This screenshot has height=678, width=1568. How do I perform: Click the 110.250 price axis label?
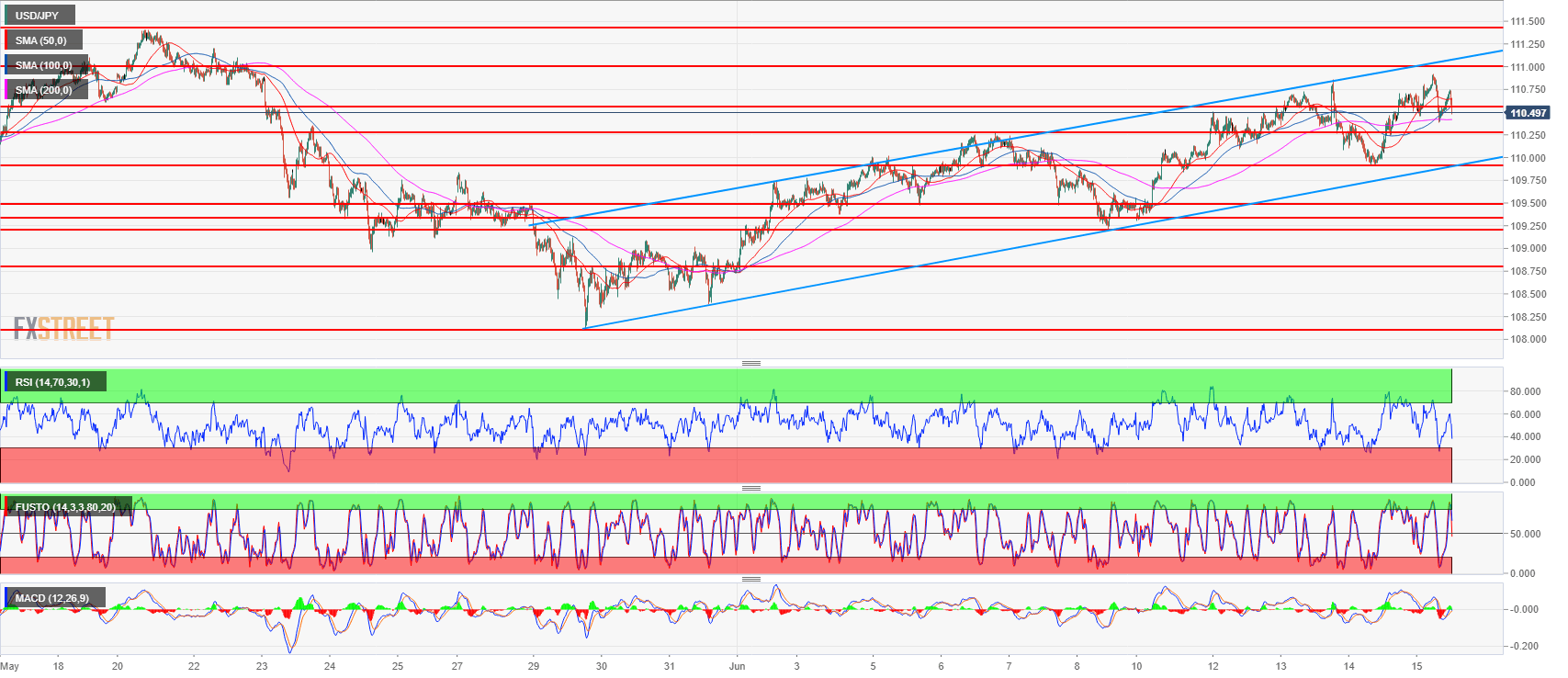pos(1528,135)
